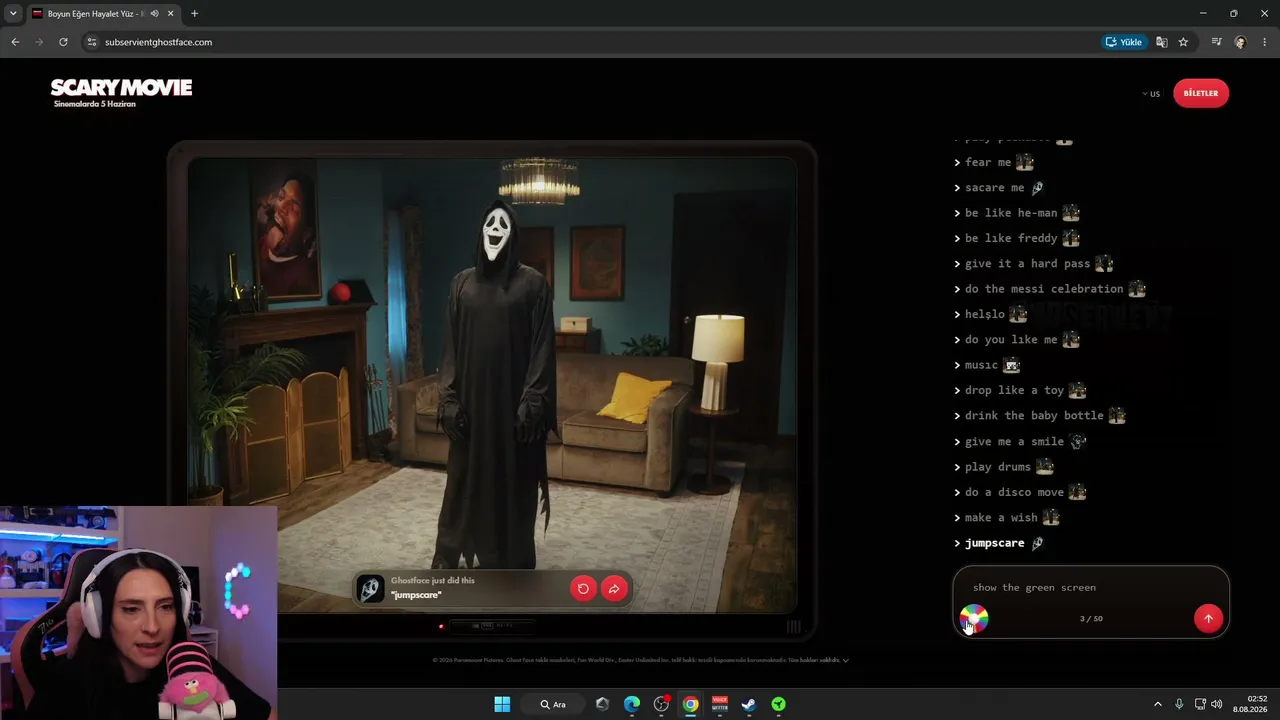Go back in the browser
Viewport: 1280px width, 720px height.
click(x=15, y=42)
